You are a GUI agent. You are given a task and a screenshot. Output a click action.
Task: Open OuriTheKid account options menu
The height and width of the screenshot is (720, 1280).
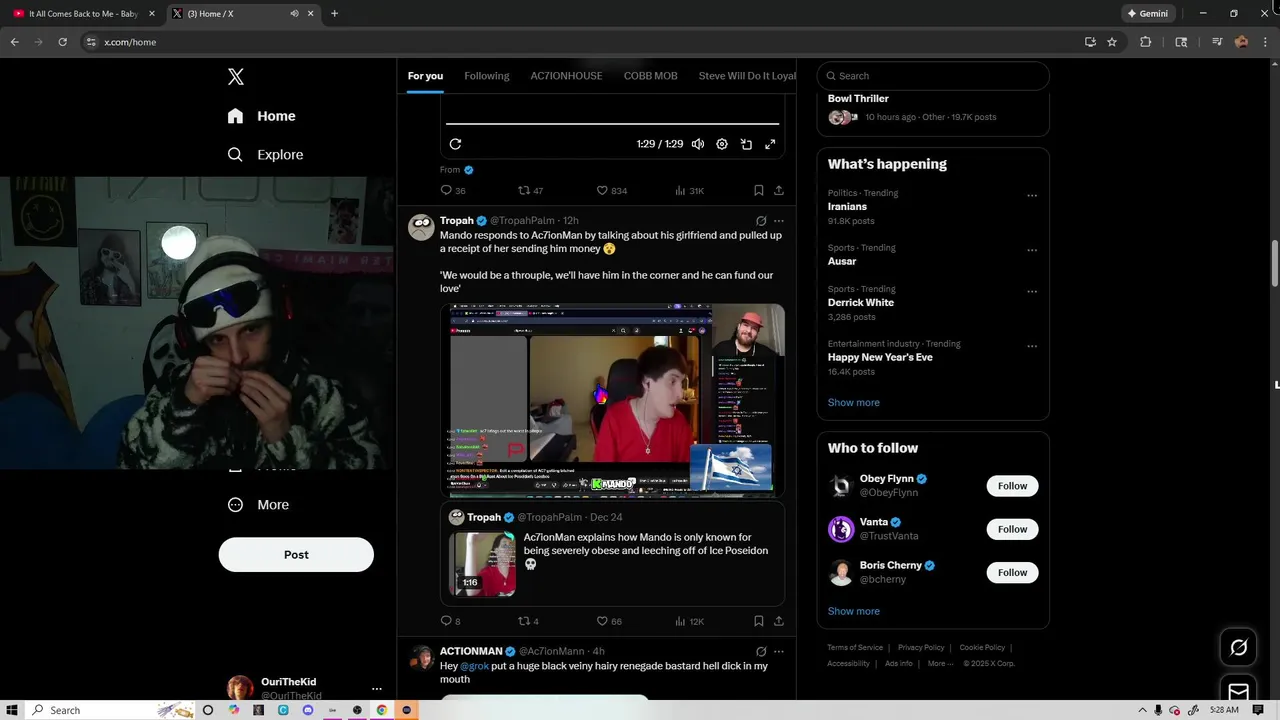(377, 689)
